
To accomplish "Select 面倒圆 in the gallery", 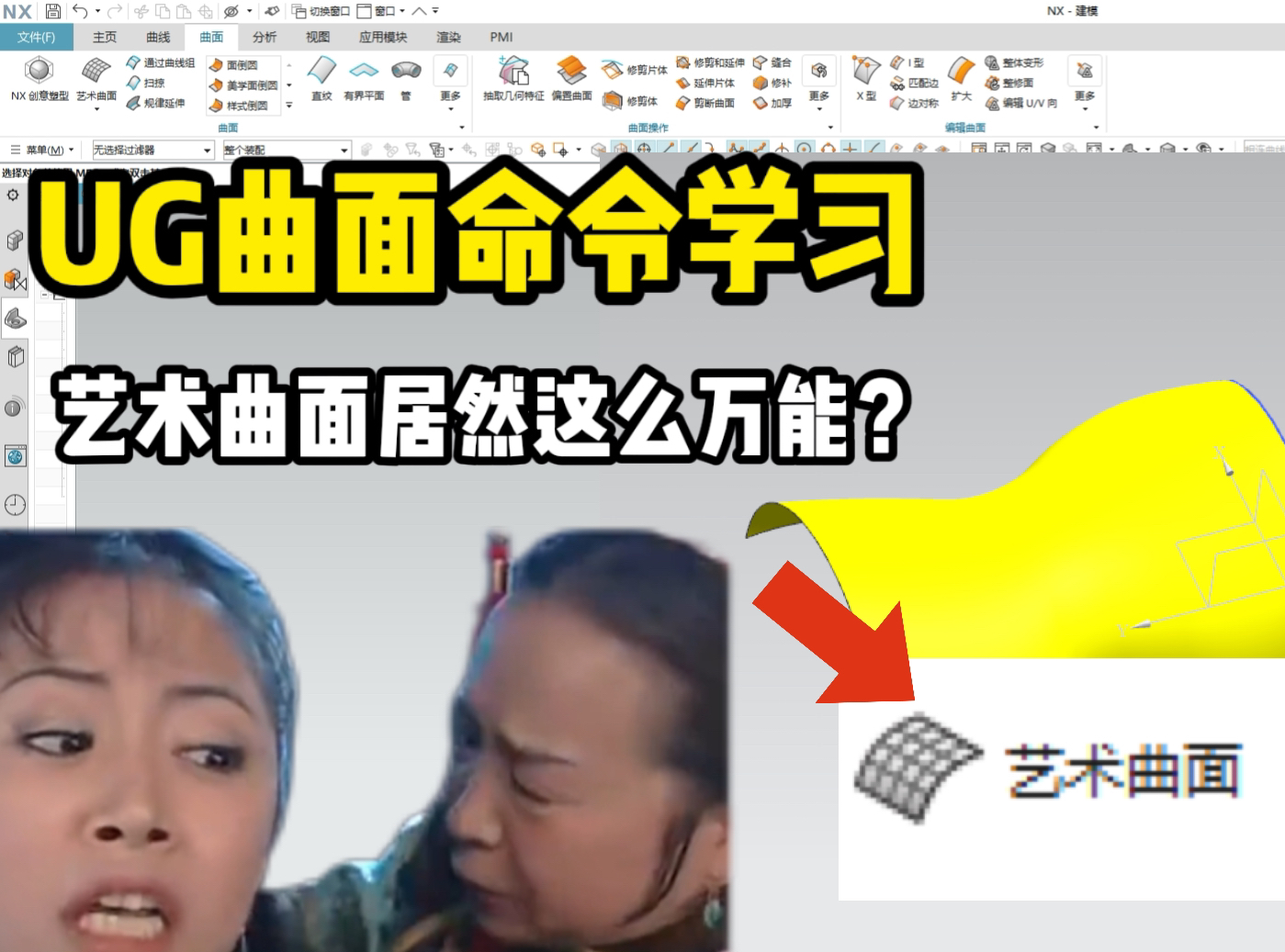I will (234, 65).
